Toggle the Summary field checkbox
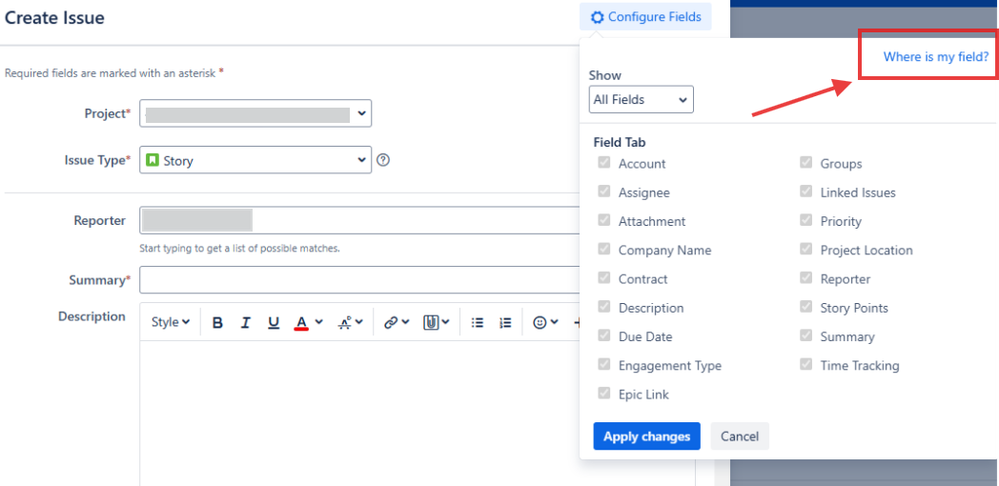Screen dimensions: 999x486 click(806, 335)
